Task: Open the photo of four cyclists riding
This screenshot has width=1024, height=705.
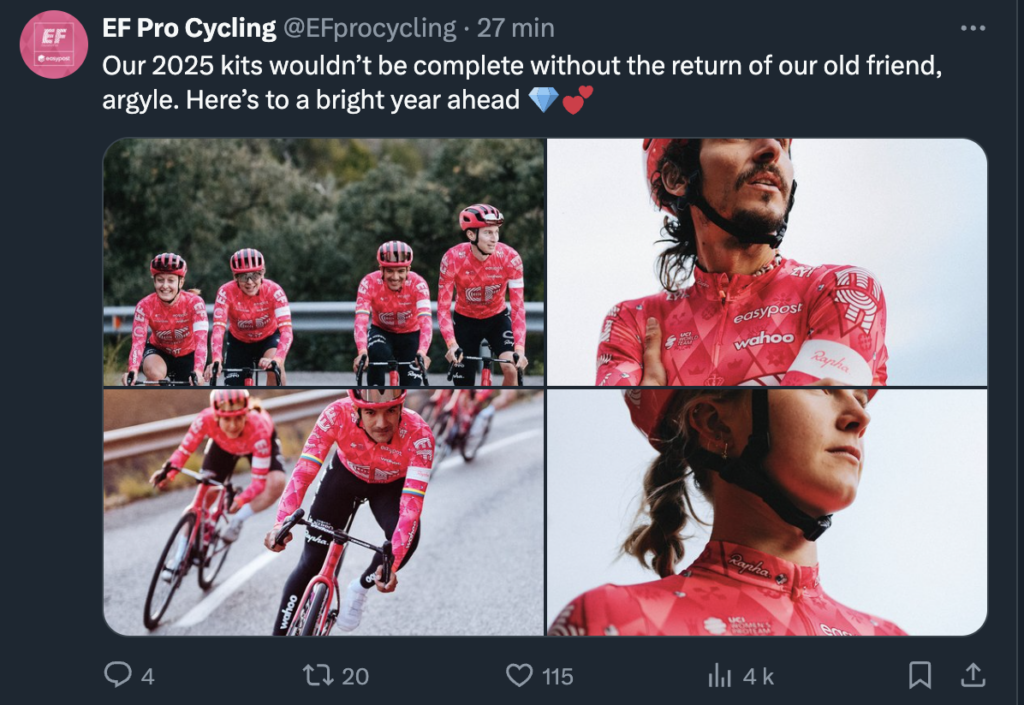Action: (x=324, y=262)
